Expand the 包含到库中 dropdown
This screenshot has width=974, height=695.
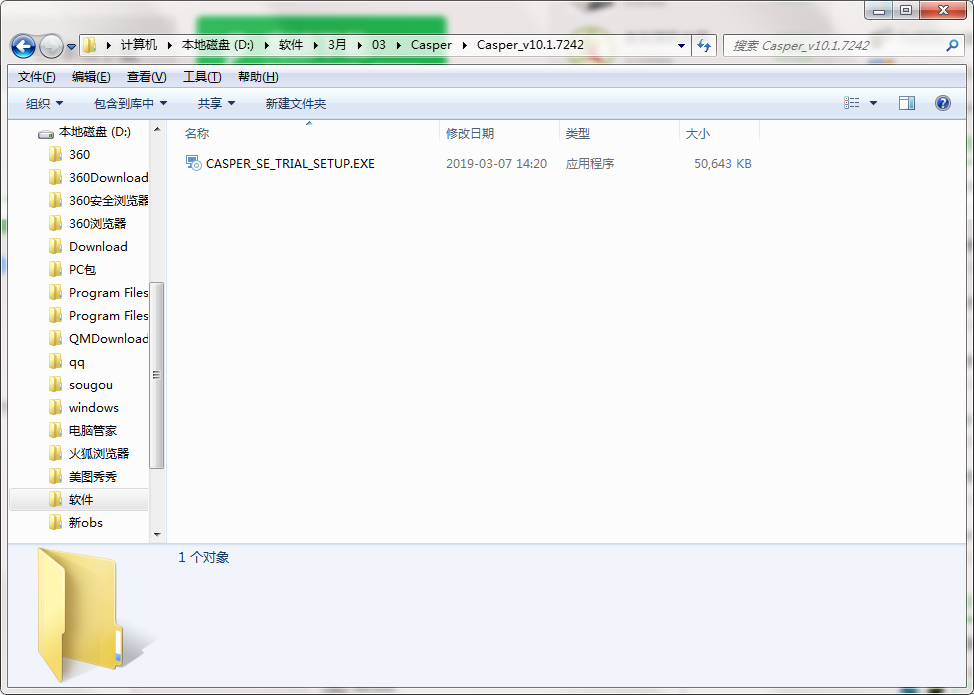pos(130,104)
